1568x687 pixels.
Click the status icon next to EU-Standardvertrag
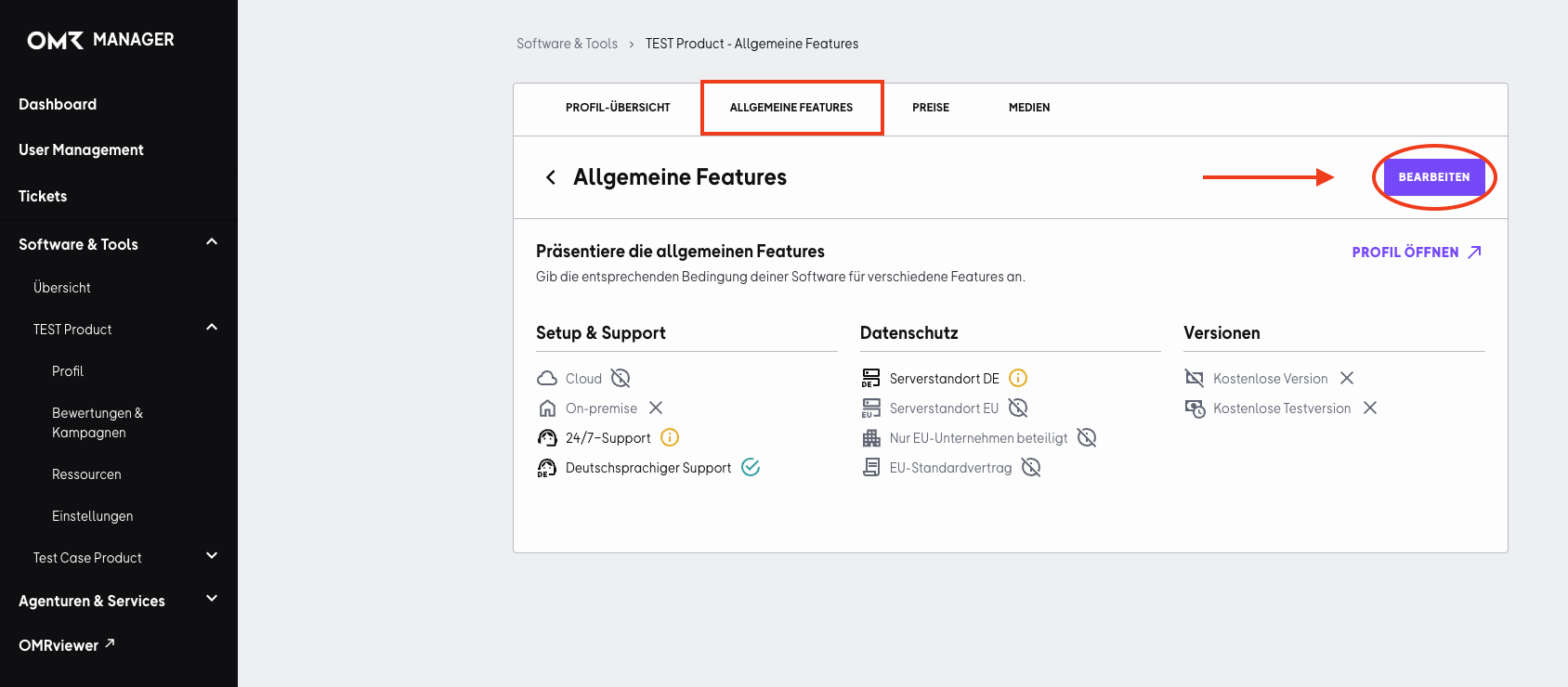[x=1031, y=467]
